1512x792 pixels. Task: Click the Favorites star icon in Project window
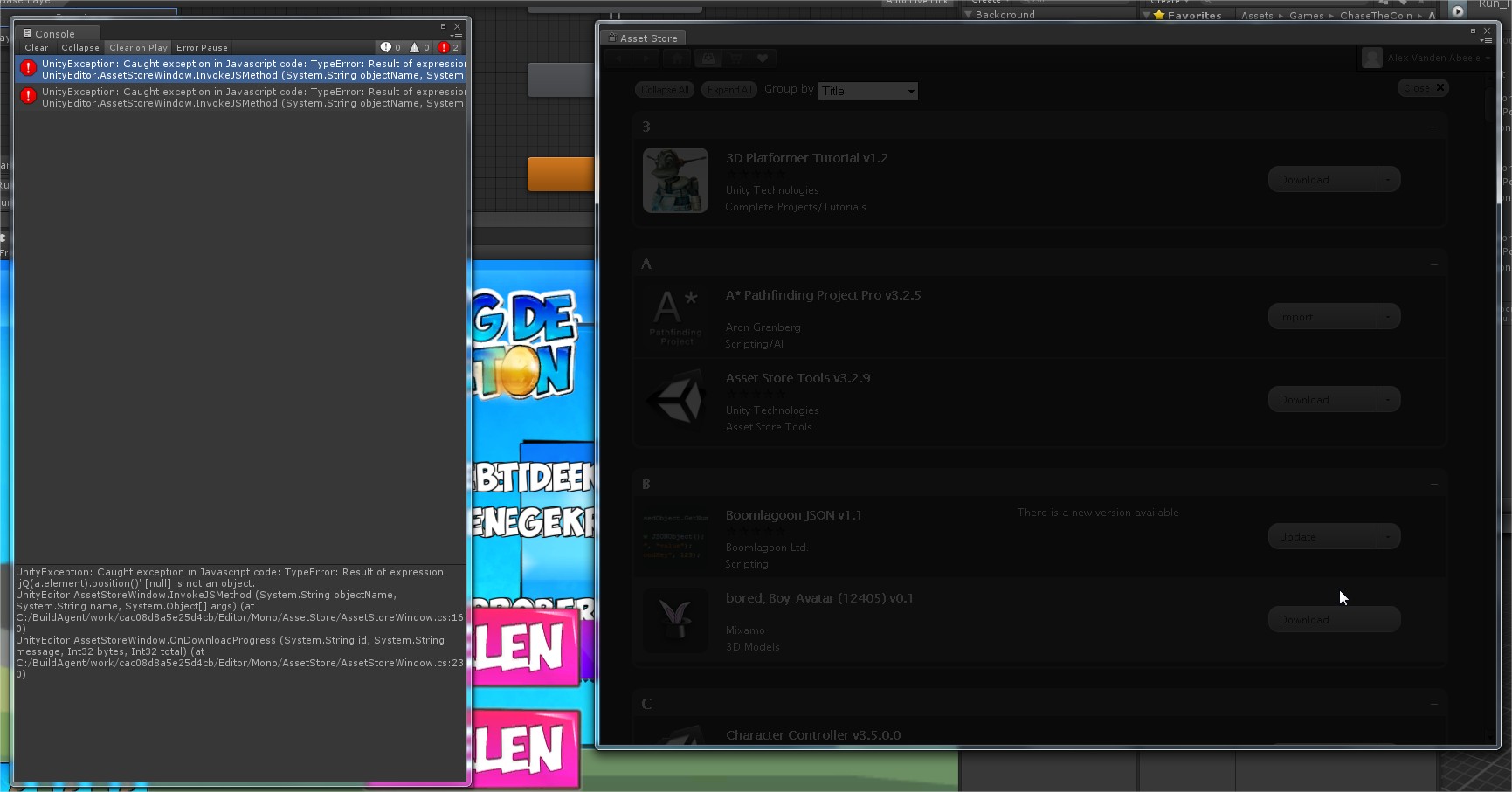coord(1159,15)
